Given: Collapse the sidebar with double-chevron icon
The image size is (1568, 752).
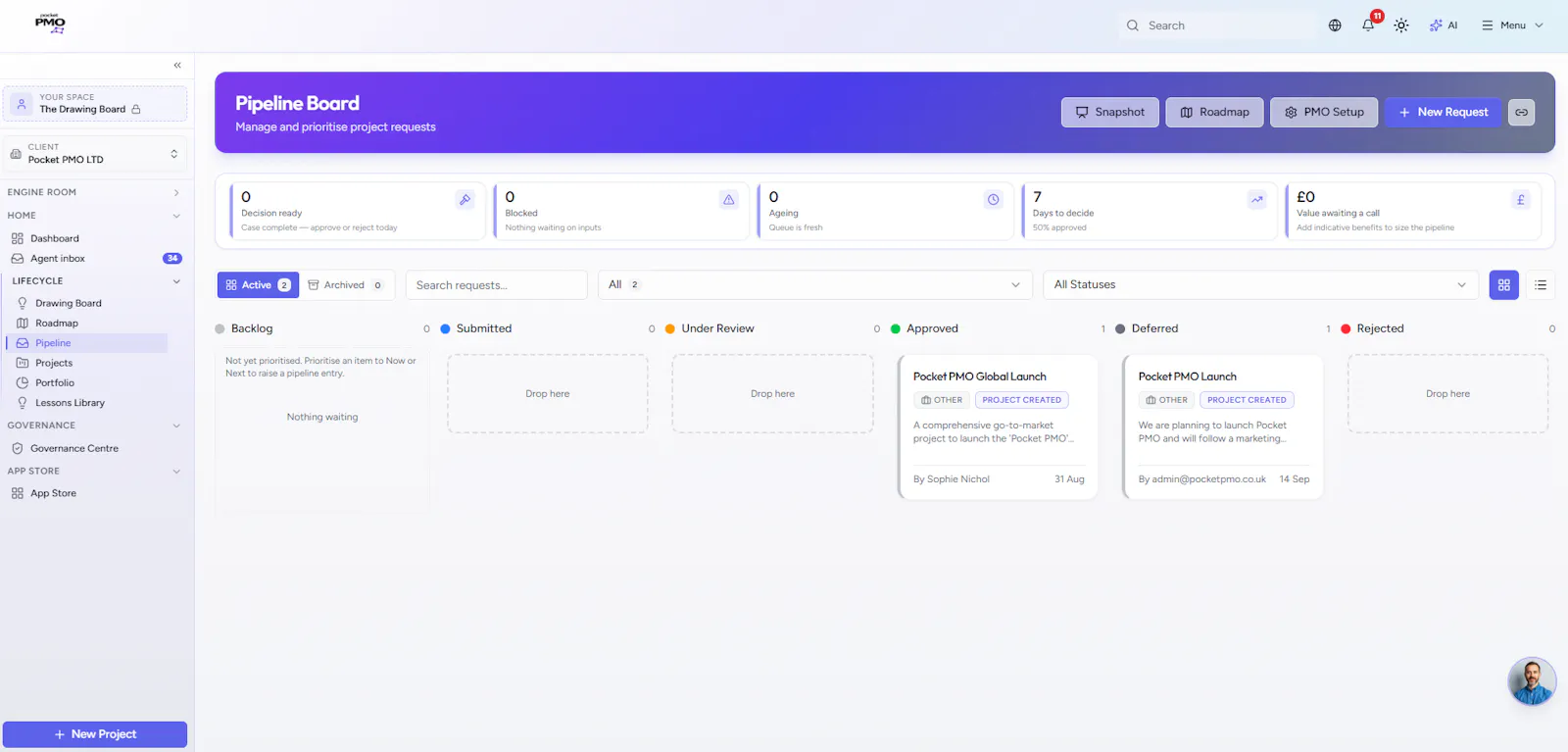Looking at the screenshot, I should pyautogui.click(x=177, y=66).
